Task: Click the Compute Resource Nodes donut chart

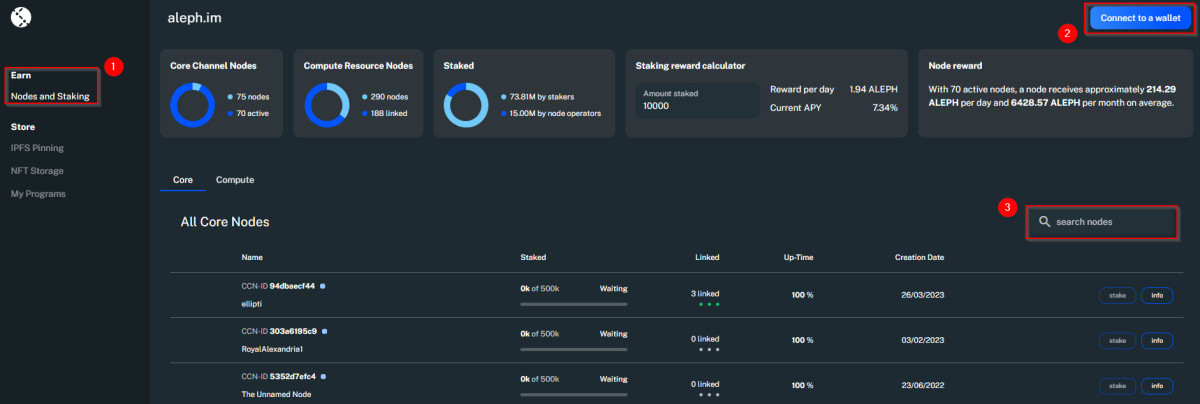Action: pyautogui.click(x=328, y=105)
